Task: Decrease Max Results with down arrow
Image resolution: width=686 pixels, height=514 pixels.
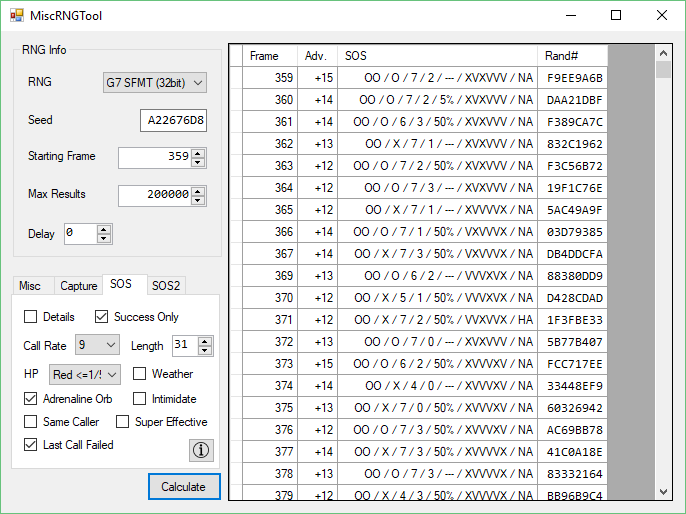Action: pyautogui.click(x=198, y=200)
